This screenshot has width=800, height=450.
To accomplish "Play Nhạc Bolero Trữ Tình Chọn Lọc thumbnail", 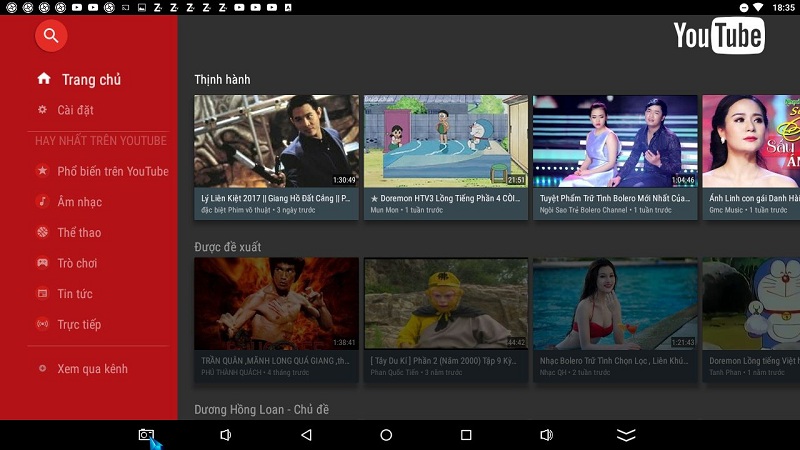I will (615, 304).
